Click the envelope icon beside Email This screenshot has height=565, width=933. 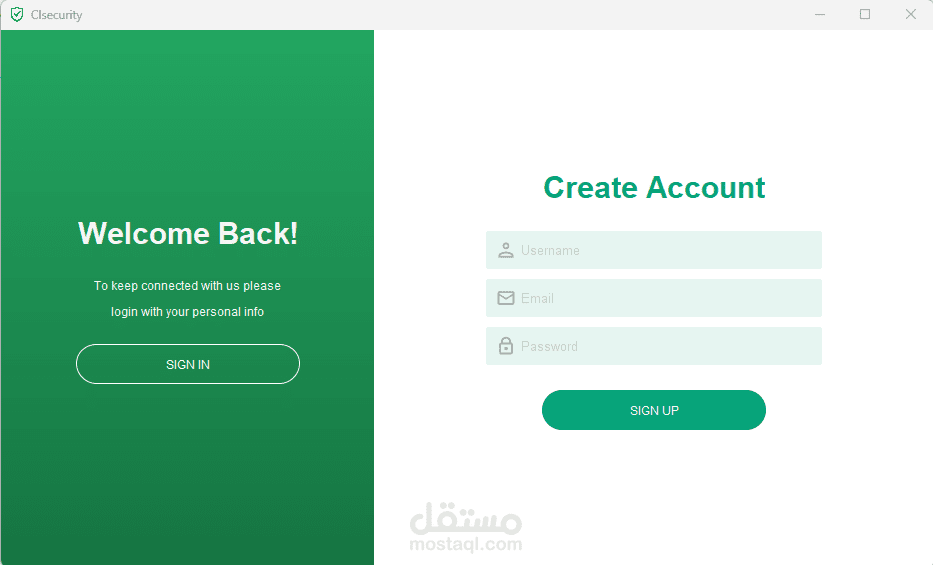506,298
